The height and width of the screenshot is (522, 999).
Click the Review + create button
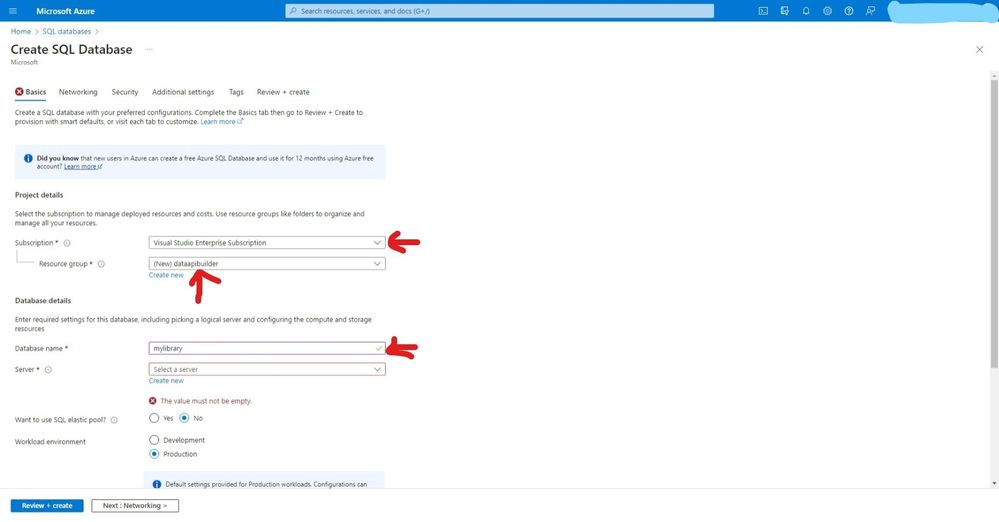point(47,505)
